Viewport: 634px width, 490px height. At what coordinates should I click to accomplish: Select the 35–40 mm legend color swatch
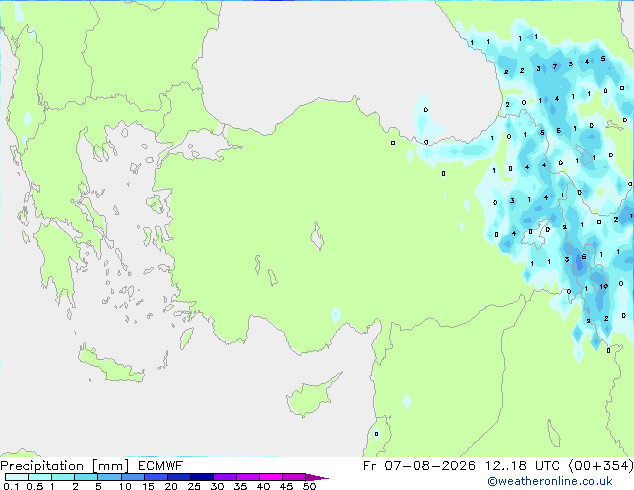(247, 477)
